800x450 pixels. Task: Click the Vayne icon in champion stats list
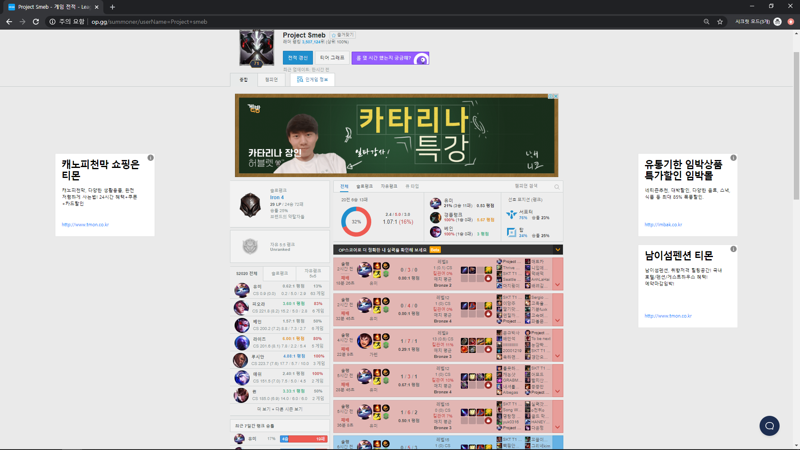(242, 325)
